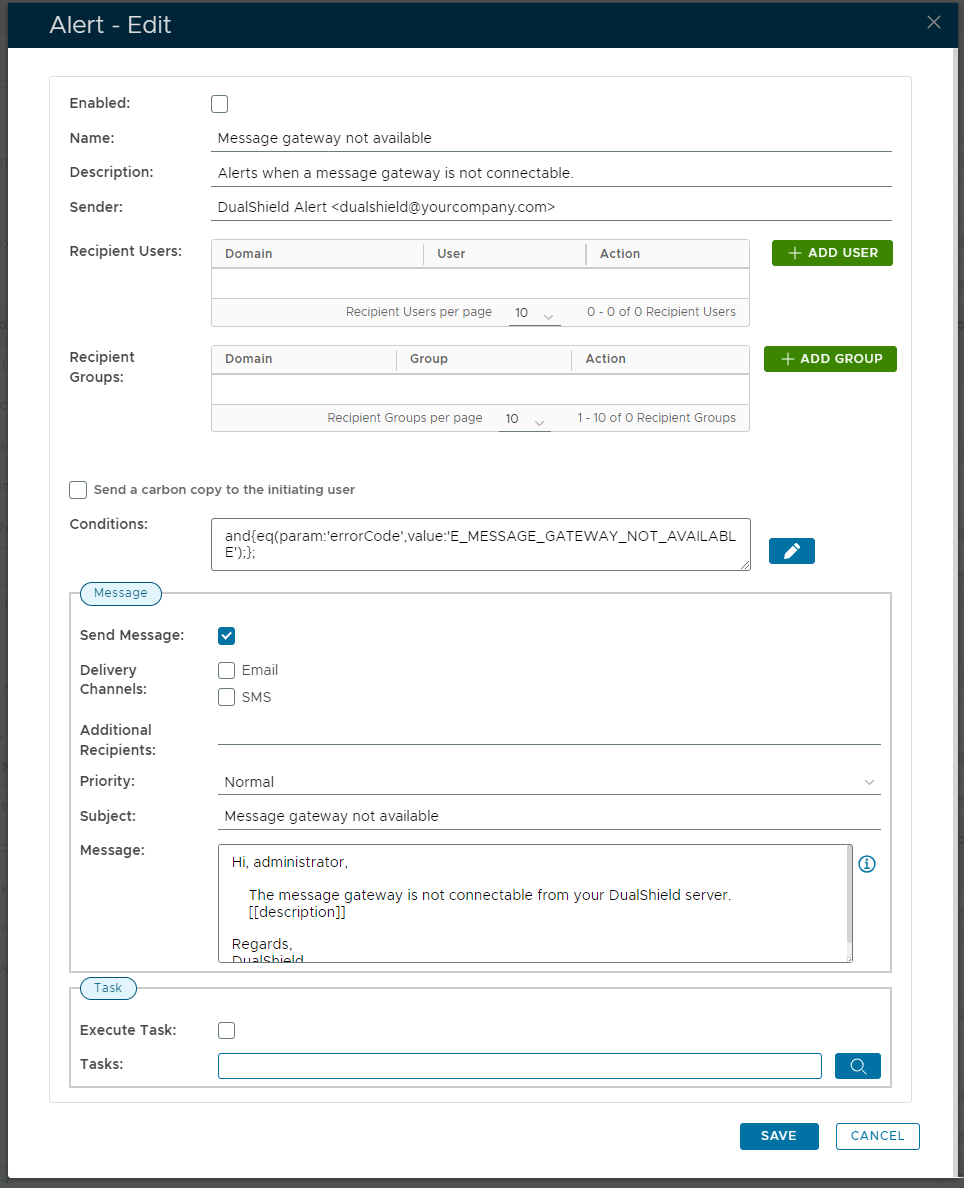
Task: Select the Message section tab
Action: (x=120, y=593)
